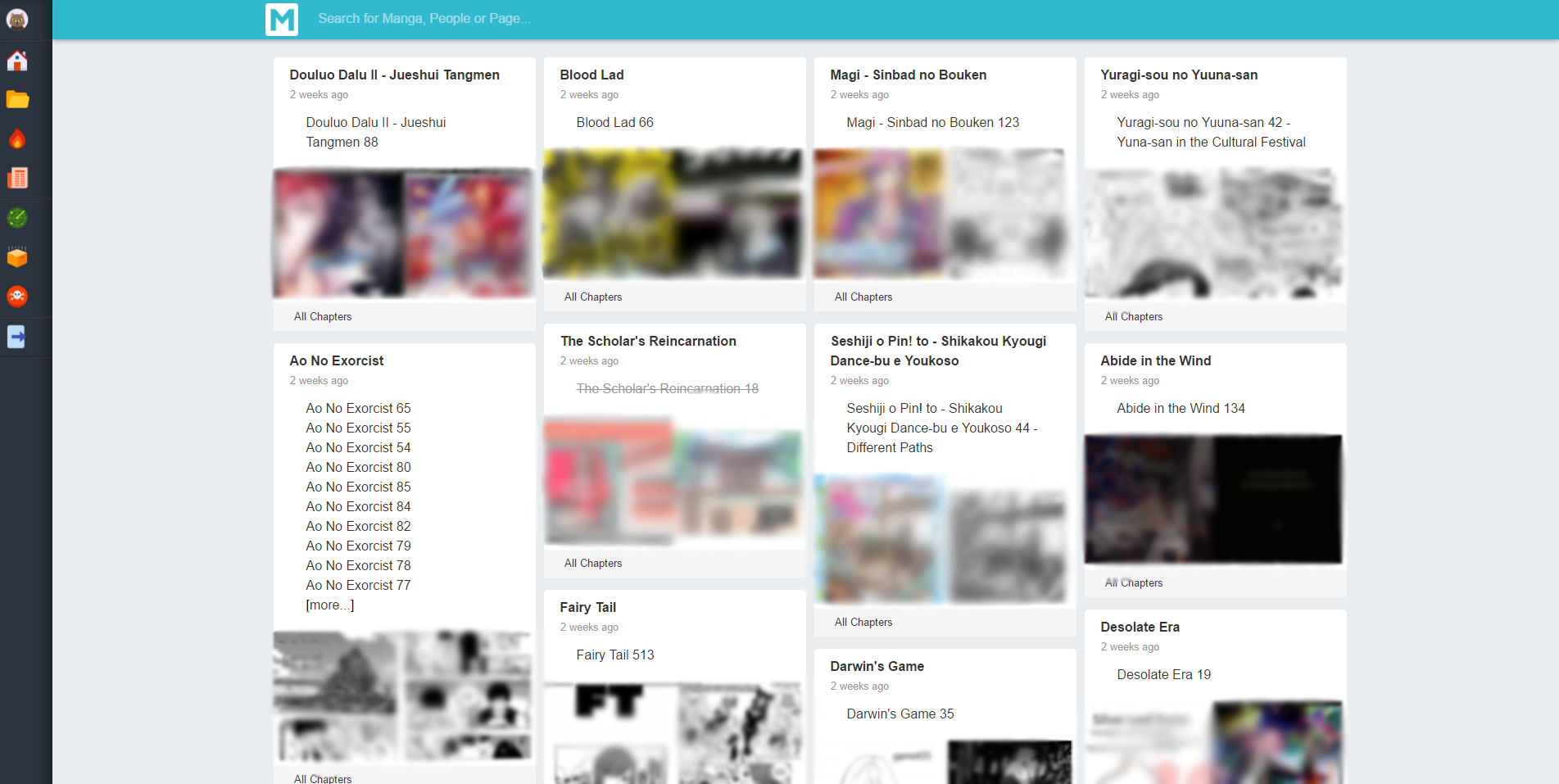Open struck-through Scholar's Reincarnation 18 chapter
This screenshot has width=1559, height=784.
[x=667, y=388]
